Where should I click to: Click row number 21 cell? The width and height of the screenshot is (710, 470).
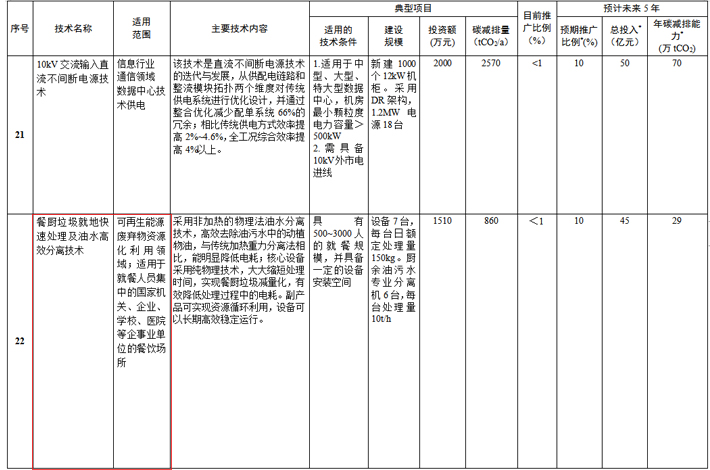coord(17,134)
